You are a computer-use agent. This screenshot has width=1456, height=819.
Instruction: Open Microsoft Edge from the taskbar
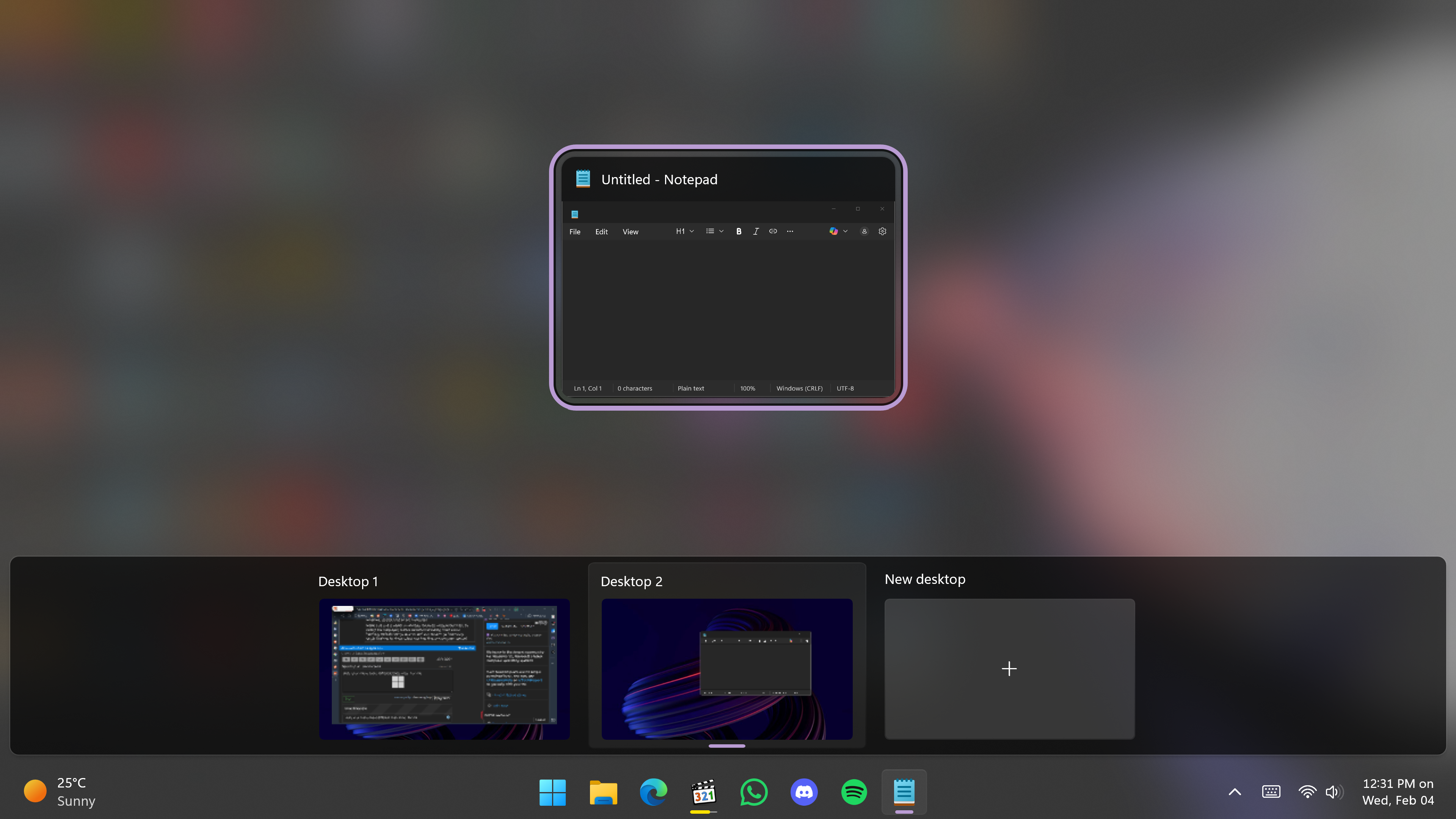pyautogui.click(x=653, y=792)
